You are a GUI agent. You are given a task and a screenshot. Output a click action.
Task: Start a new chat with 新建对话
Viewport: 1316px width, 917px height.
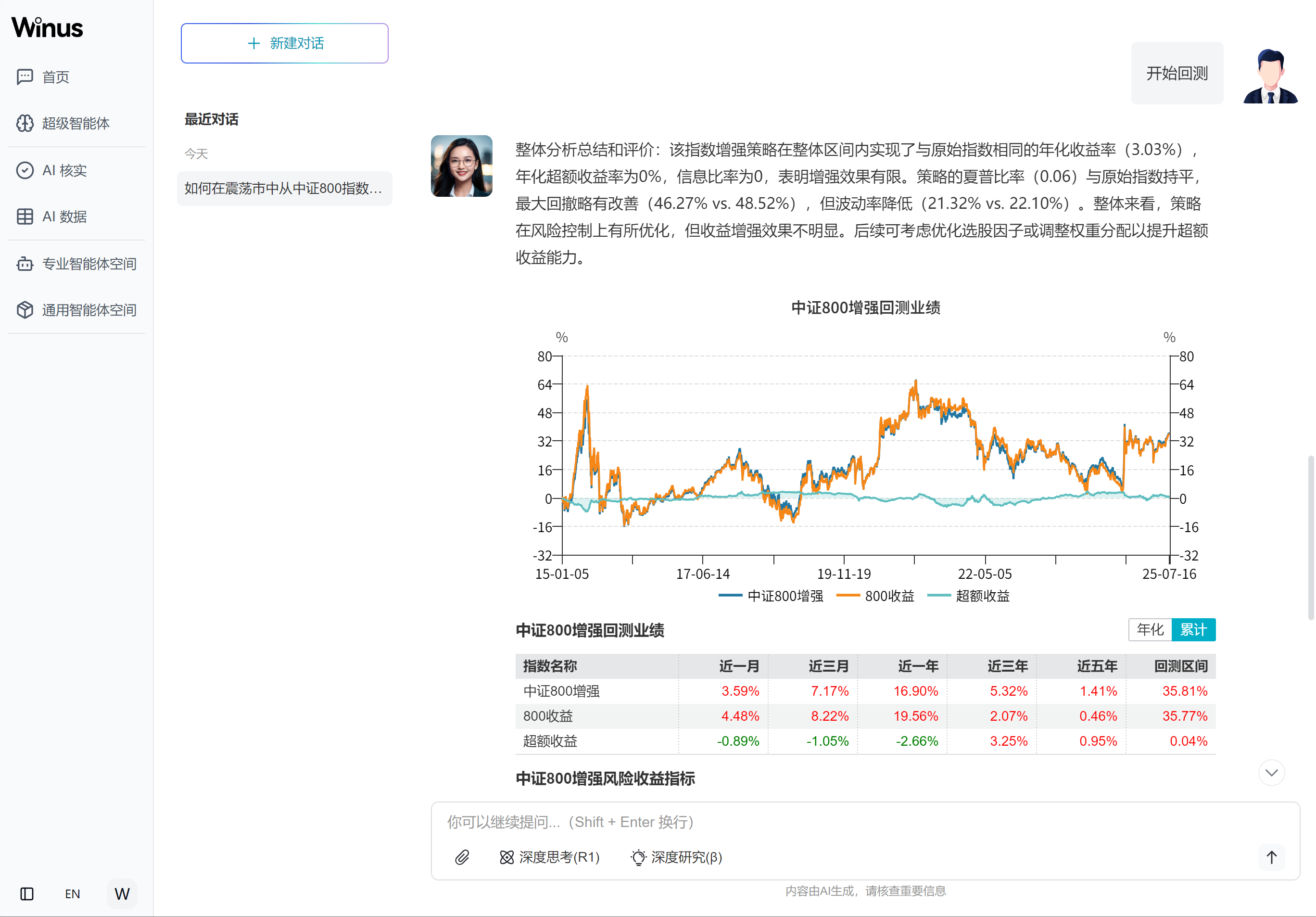pos(284,44)
